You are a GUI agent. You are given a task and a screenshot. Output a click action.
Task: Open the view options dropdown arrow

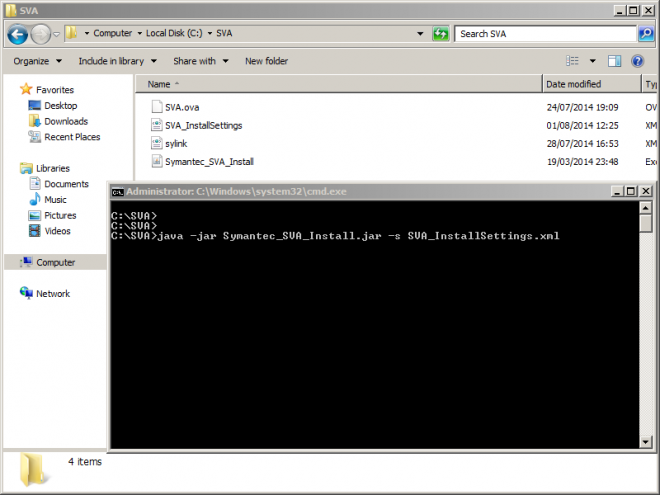[x=593, y=61]
